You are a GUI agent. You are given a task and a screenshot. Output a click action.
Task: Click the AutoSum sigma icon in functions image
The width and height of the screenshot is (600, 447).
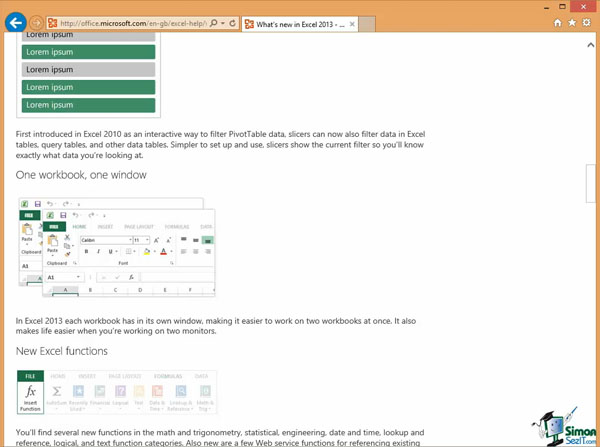(x=57, y=392)
